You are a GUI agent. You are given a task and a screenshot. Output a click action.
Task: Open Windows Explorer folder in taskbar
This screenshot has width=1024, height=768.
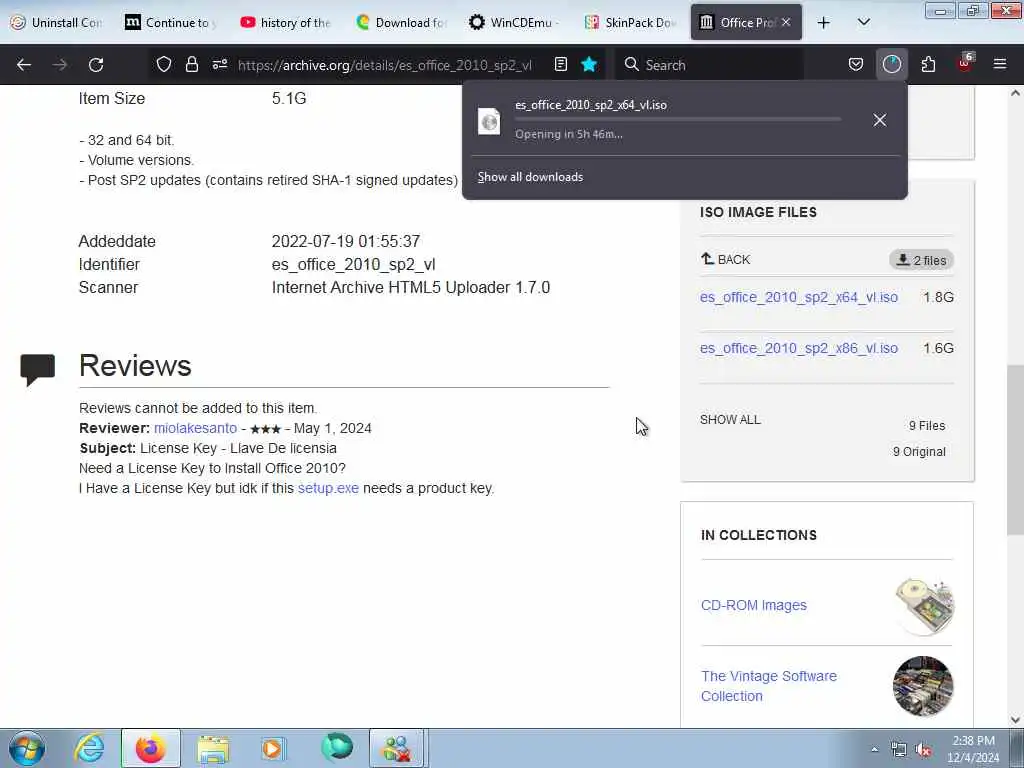(x=213, y=749)
